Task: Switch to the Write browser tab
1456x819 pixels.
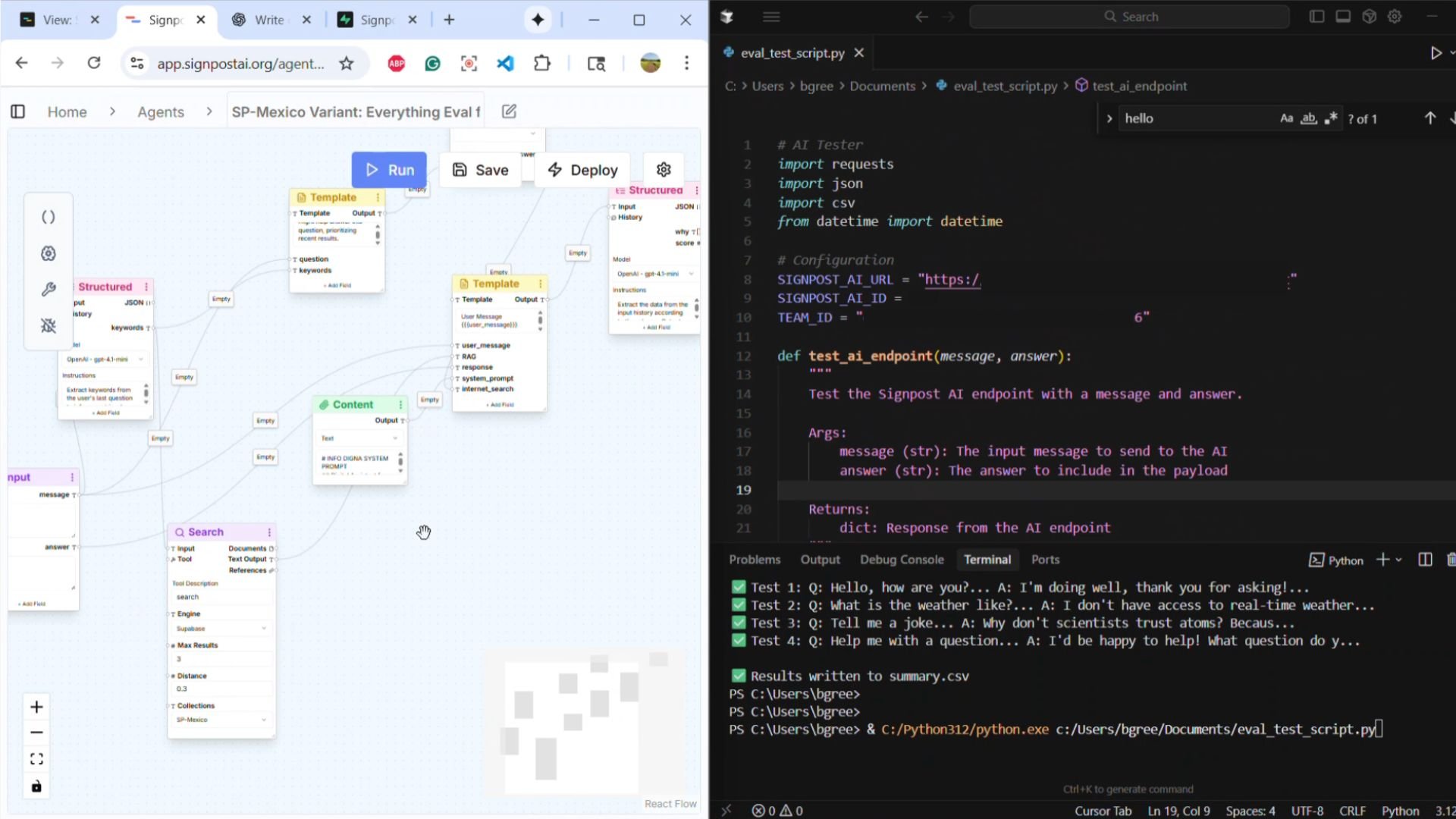Action: [x=269, y=20]
